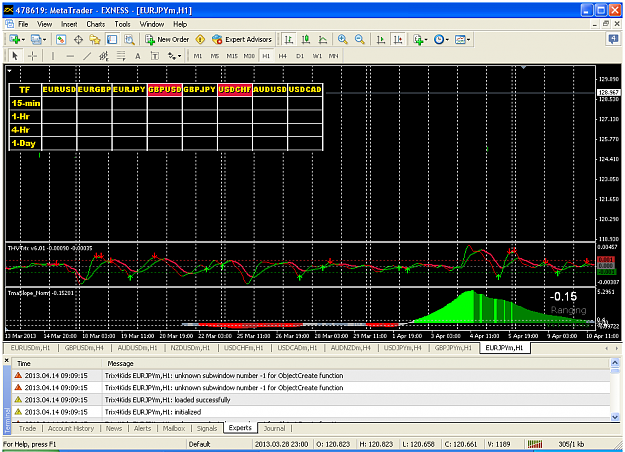
Task: Expand the Templates dropdown arrow
Action: click(x=469, y=40)
